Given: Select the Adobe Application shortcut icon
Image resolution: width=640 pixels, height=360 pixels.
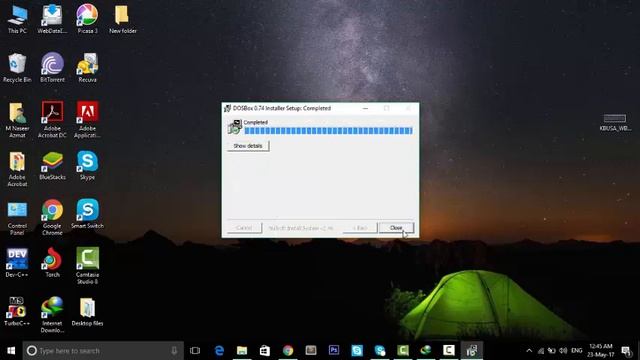Looking at the screenshot, I should [87, 120].
